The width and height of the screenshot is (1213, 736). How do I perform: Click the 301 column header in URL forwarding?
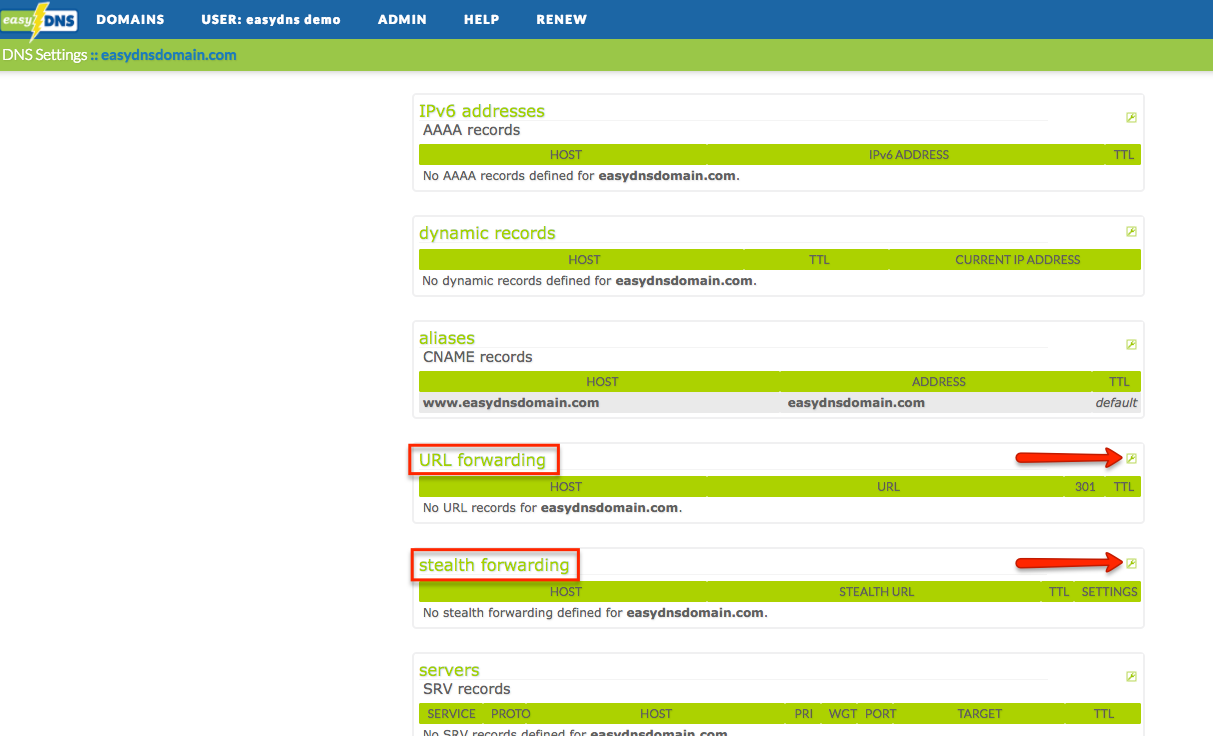pos(1085,487)
